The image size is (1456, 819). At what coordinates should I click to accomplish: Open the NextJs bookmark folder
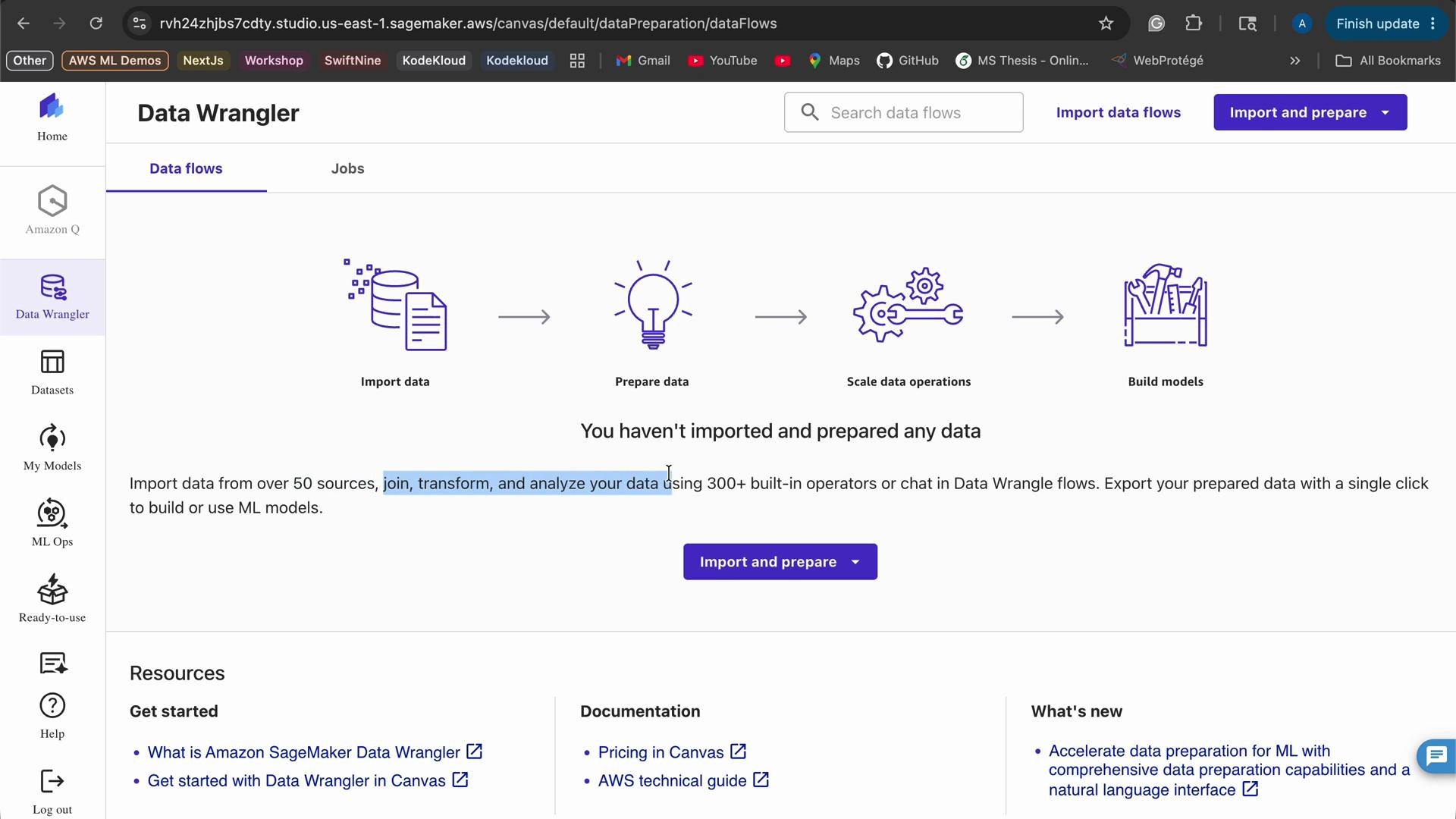tap(202, 61)
